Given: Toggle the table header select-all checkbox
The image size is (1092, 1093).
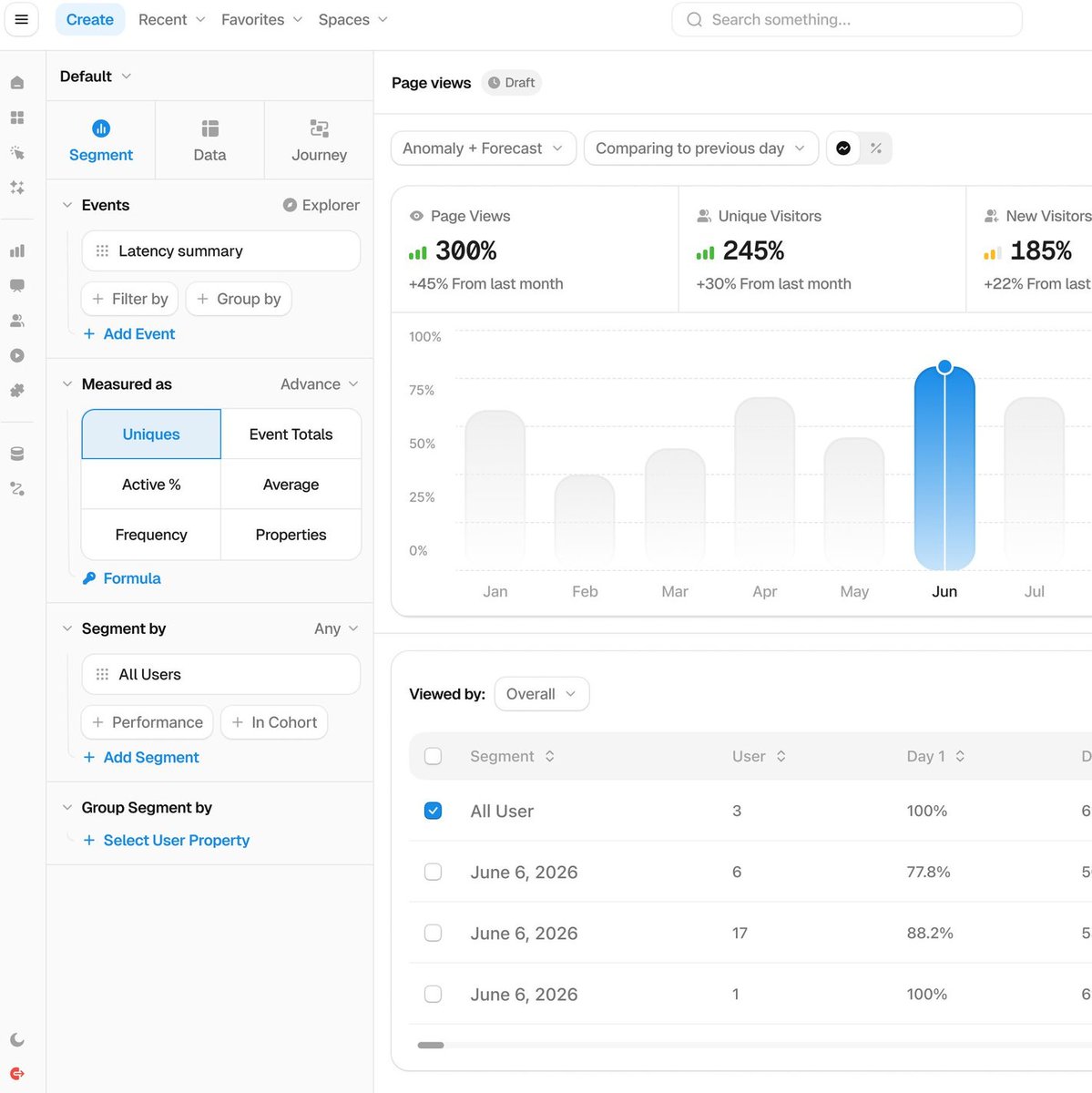Looking at the screenshot, I should (x=434, y=756).
